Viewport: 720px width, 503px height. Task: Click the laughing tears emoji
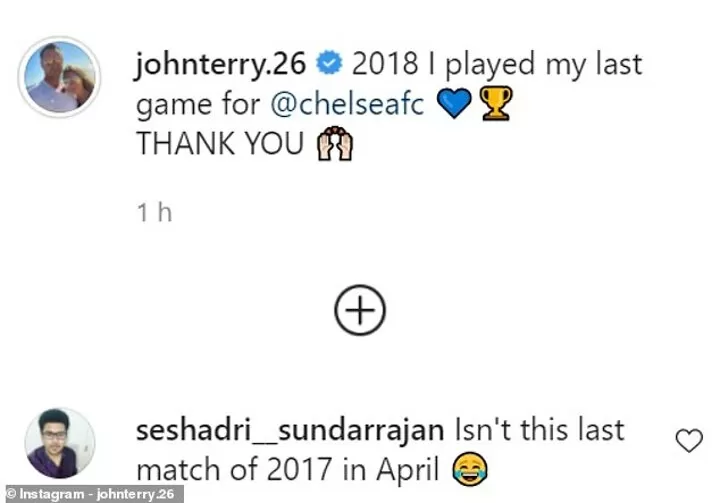(x=470, y=469)
